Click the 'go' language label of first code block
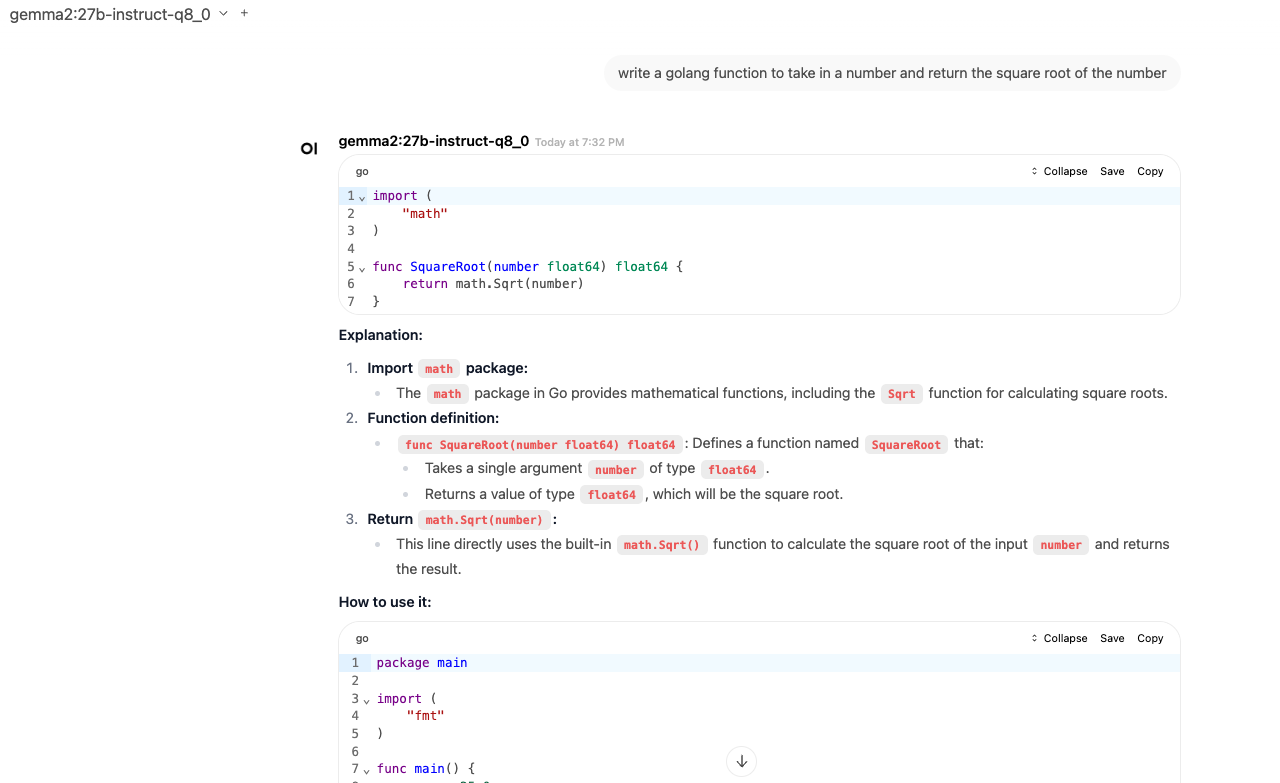 tap(362, 172)
